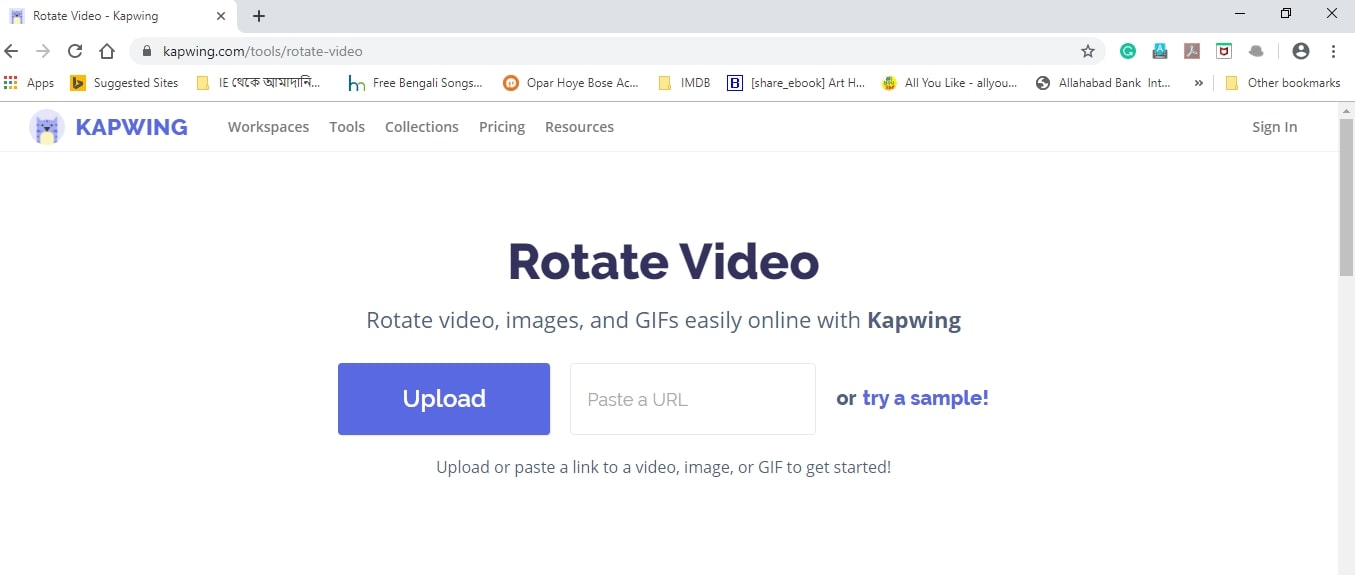Select the Rotate Video - Kapwing browser tab
The width and height of the screenshot is (1355, 575).
[118, 16]
